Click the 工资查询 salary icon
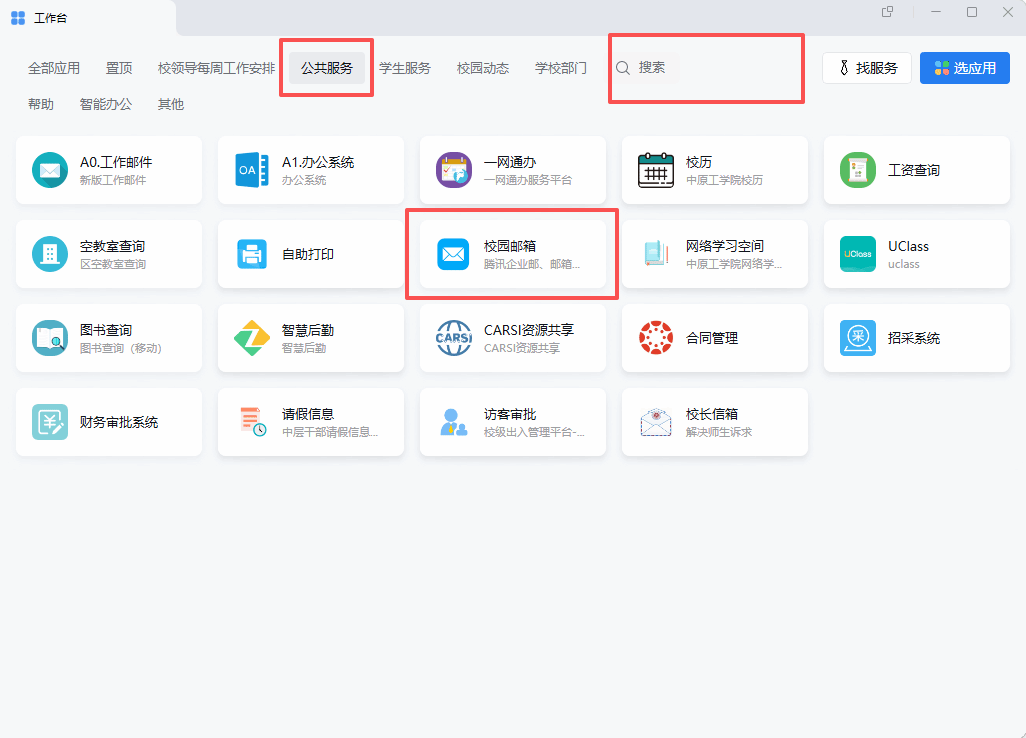This screenshot has height=738, width=1026. pyautogui.click(x=858, y=170)
